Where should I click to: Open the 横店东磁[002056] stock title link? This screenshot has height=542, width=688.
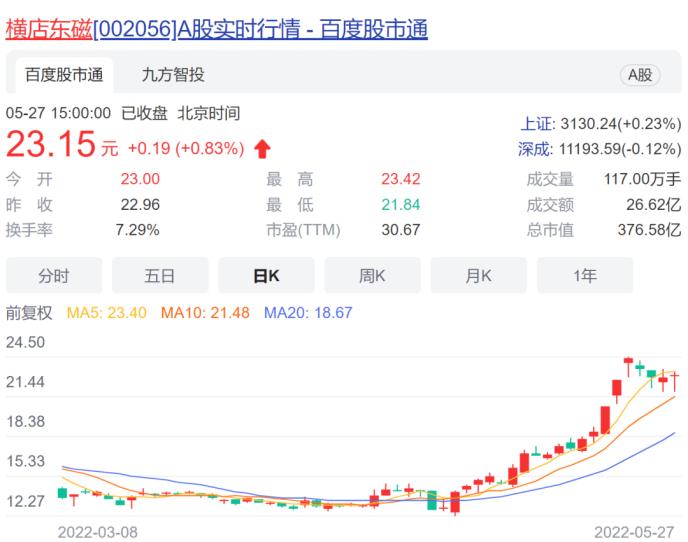click(216, 29)
